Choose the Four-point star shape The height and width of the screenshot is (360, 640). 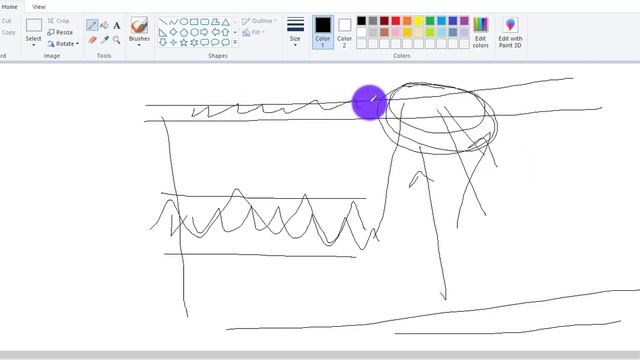click(x=173, y=42)
